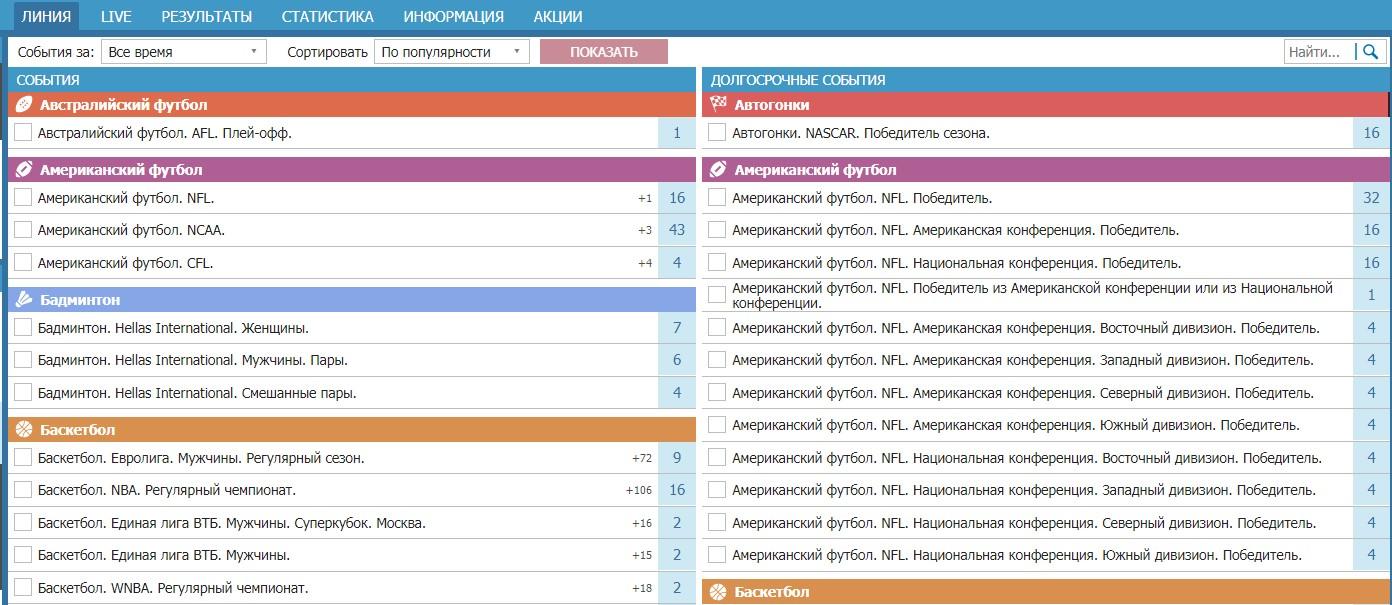The height and width of the screenshot is (605, 1392).
Task: Click the Найти search input field
Action: [1318, 52]
